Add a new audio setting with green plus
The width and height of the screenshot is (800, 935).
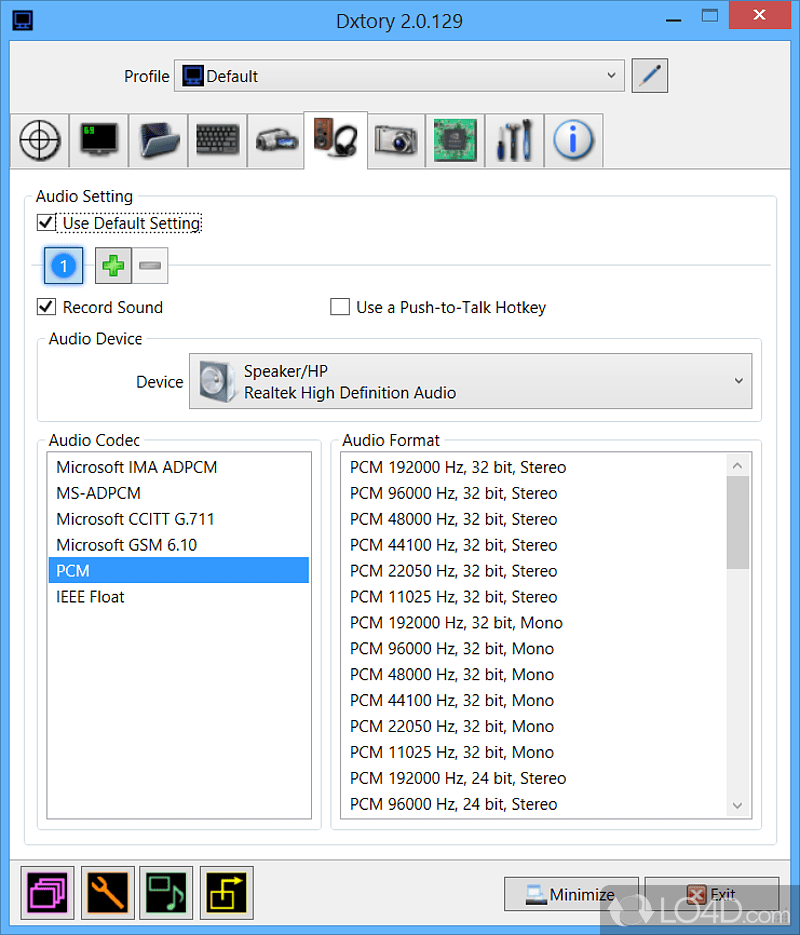point(112,265)
